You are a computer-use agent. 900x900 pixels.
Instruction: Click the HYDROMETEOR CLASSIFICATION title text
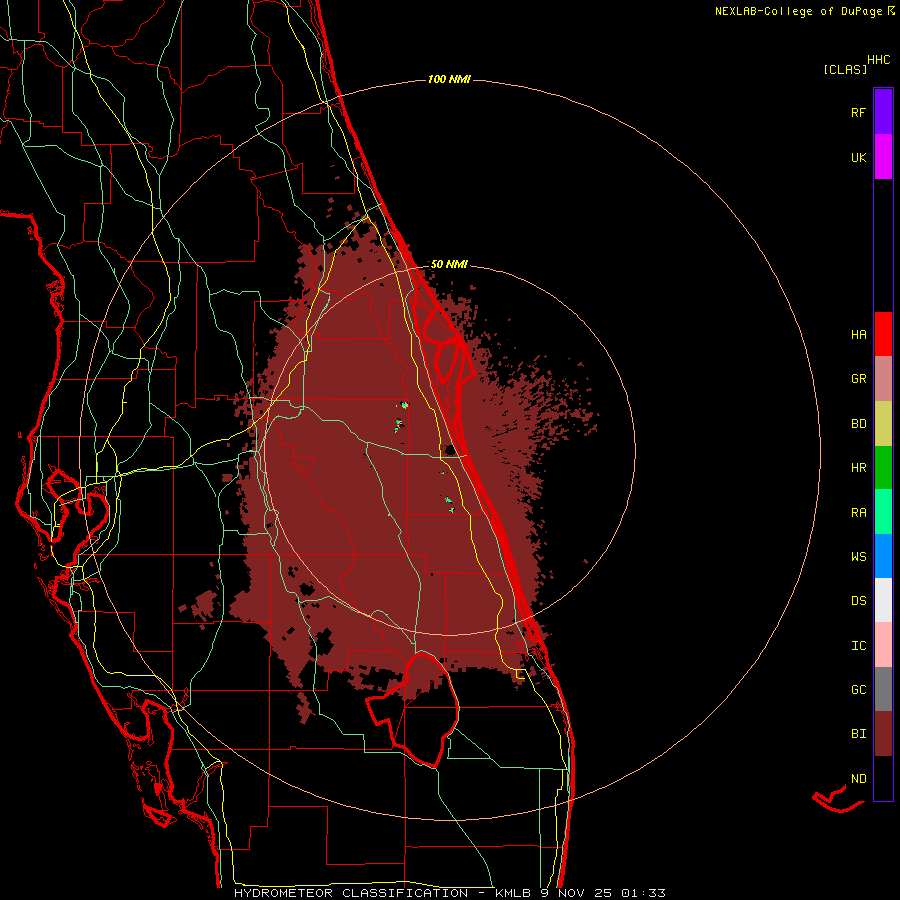[x=351, y=893]
